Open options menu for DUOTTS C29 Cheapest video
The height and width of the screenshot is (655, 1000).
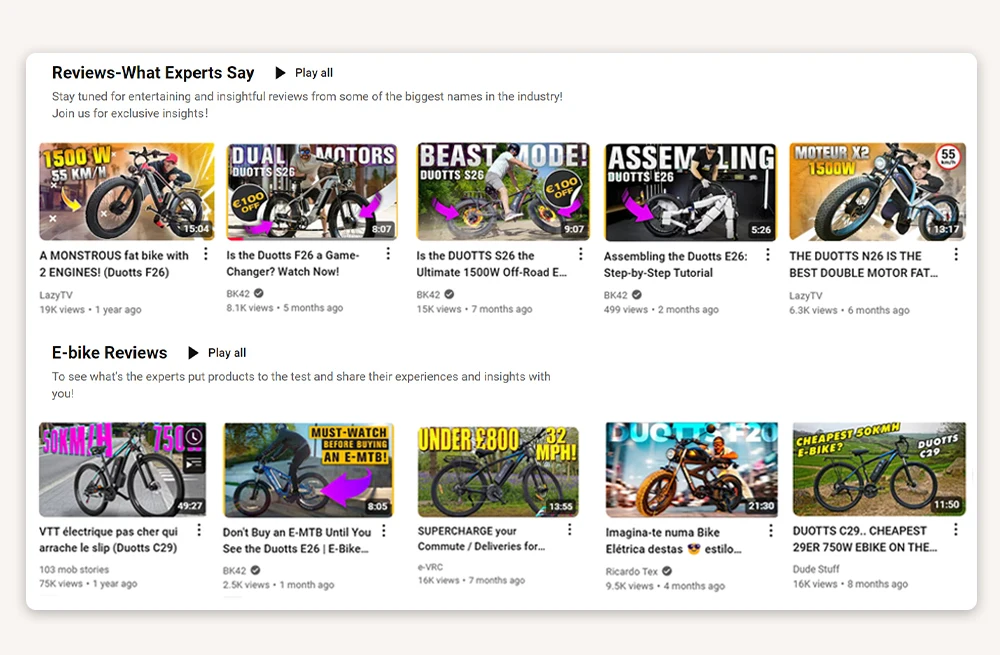pos(955,530)
